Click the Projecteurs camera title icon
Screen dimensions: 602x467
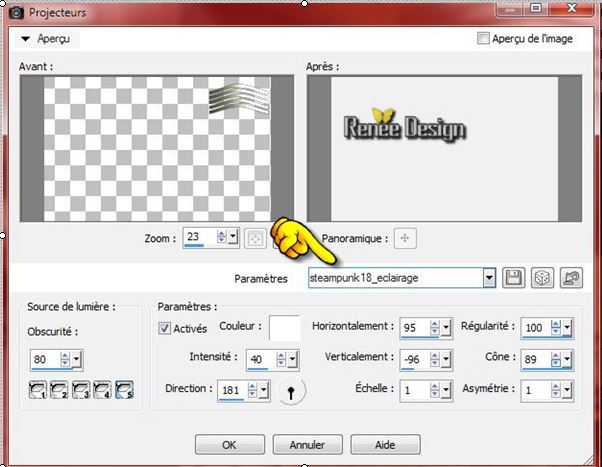tap(16, 12)
